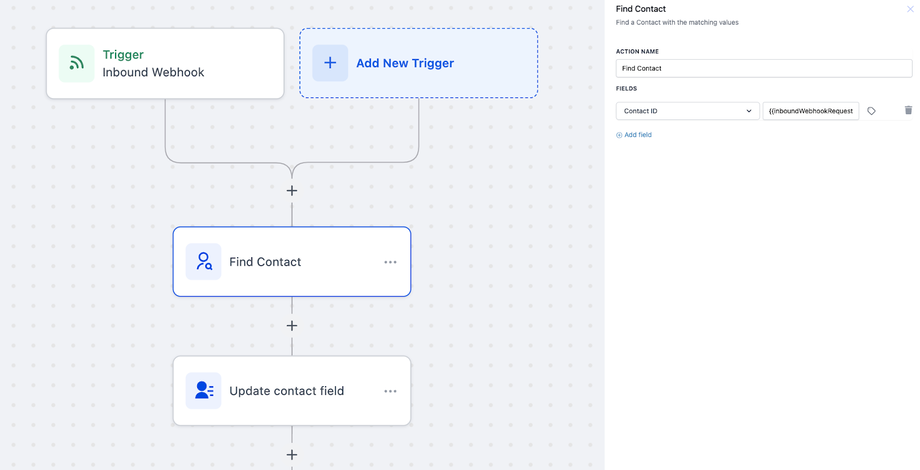Viewport: 920px width, 470px height.
Task: Click the Find Contact search-person icon
Action: tap(204, 262)
